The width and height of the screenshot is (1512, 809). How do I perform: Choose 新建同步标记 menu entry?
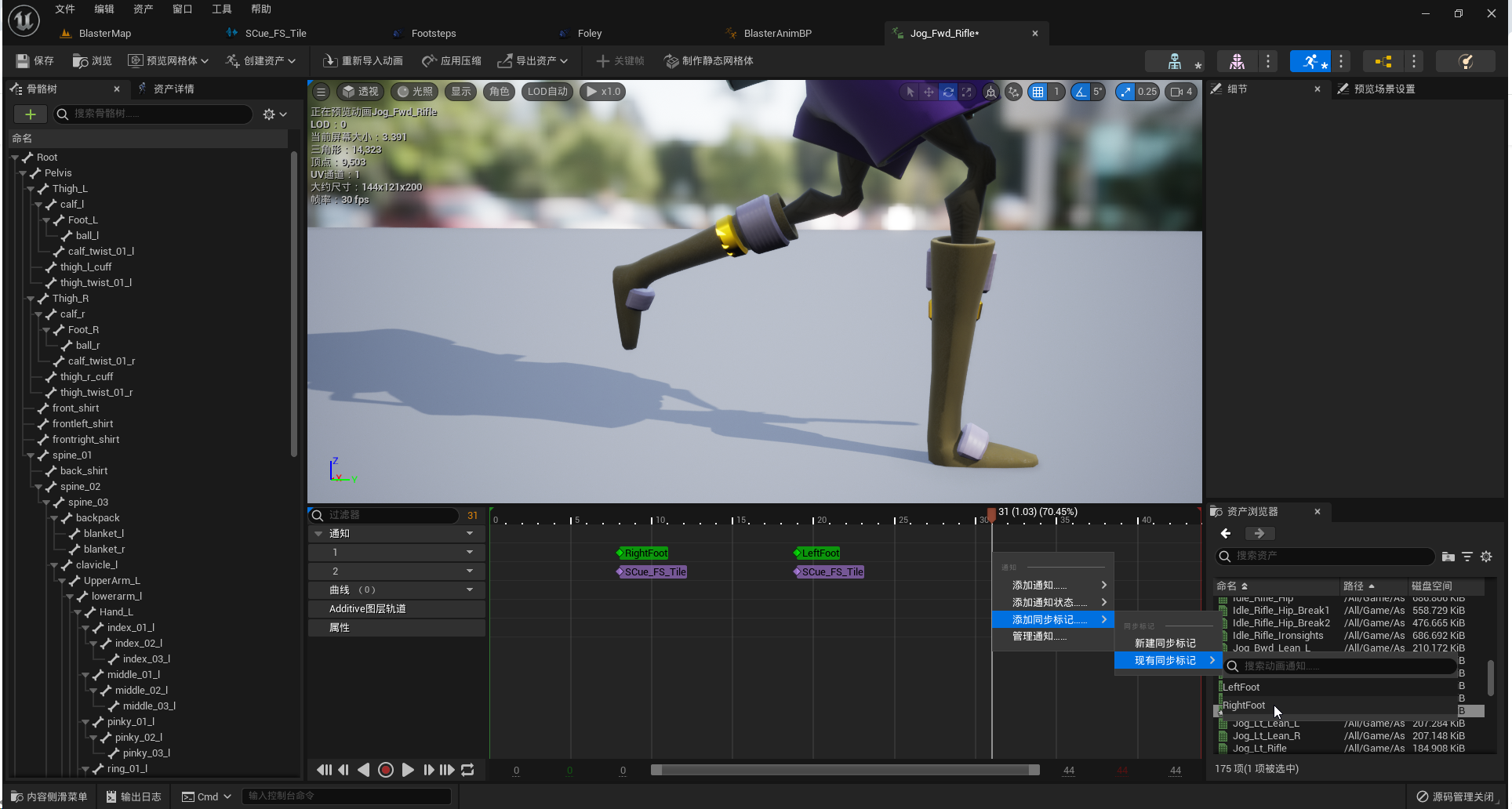1165,644
